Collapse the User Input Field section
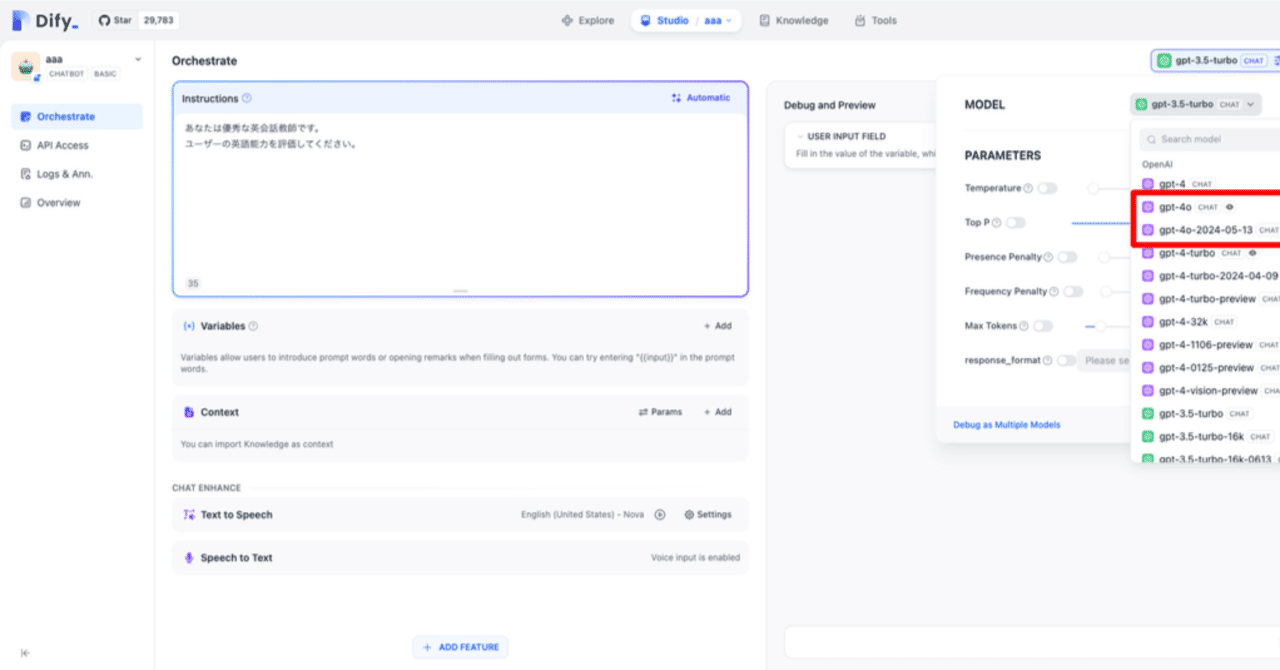 (800, 136)
